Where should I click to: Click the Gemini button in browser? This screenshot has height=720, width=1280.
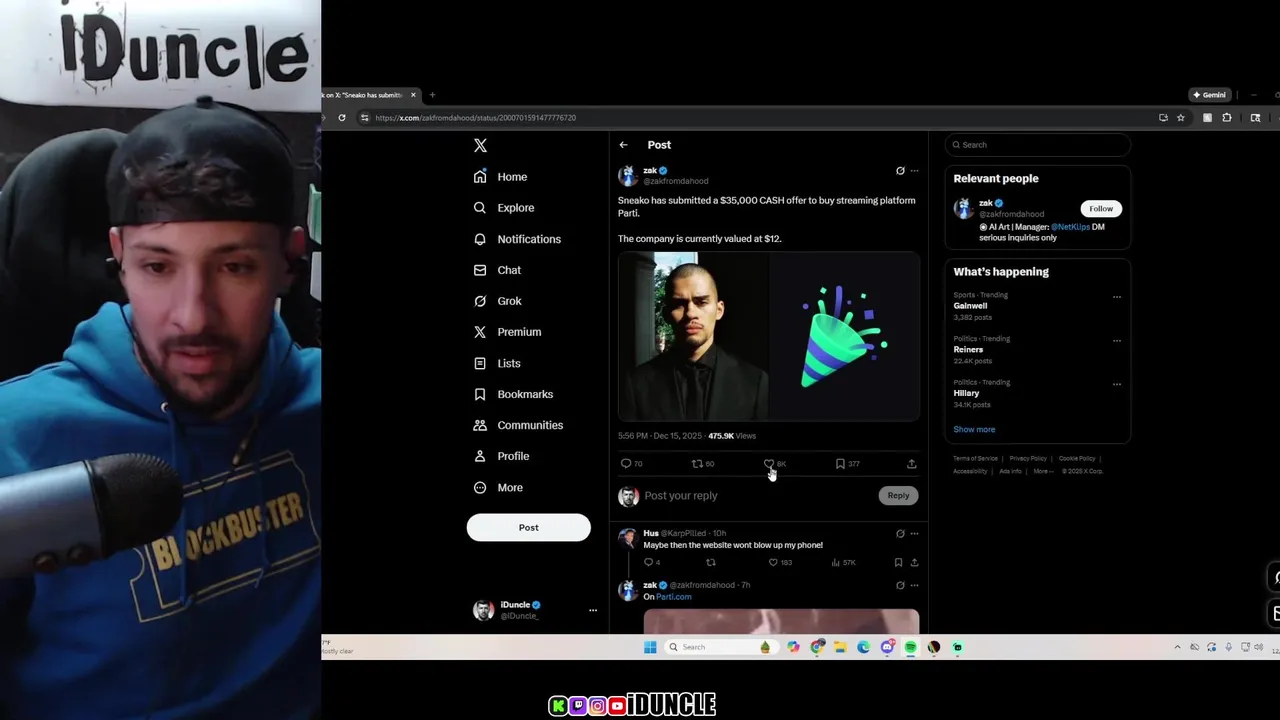pos(1209,95)
